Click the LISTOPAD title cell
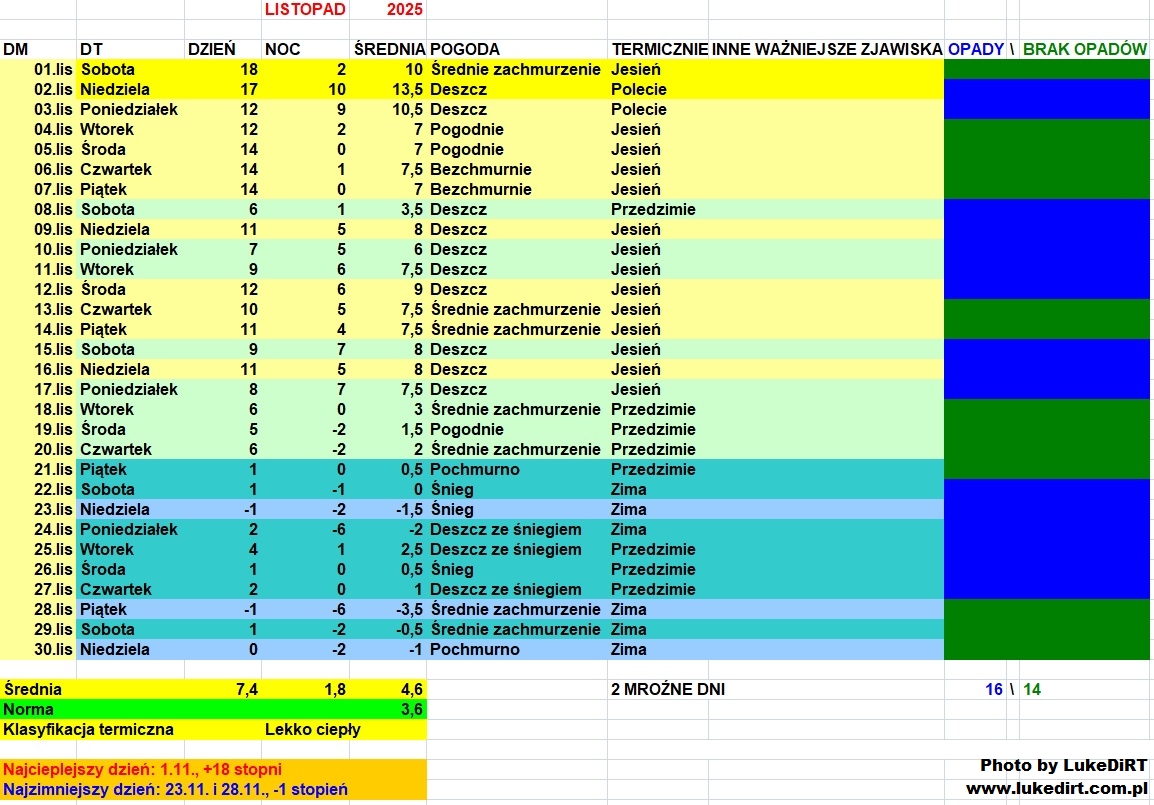 click(305, 10)
